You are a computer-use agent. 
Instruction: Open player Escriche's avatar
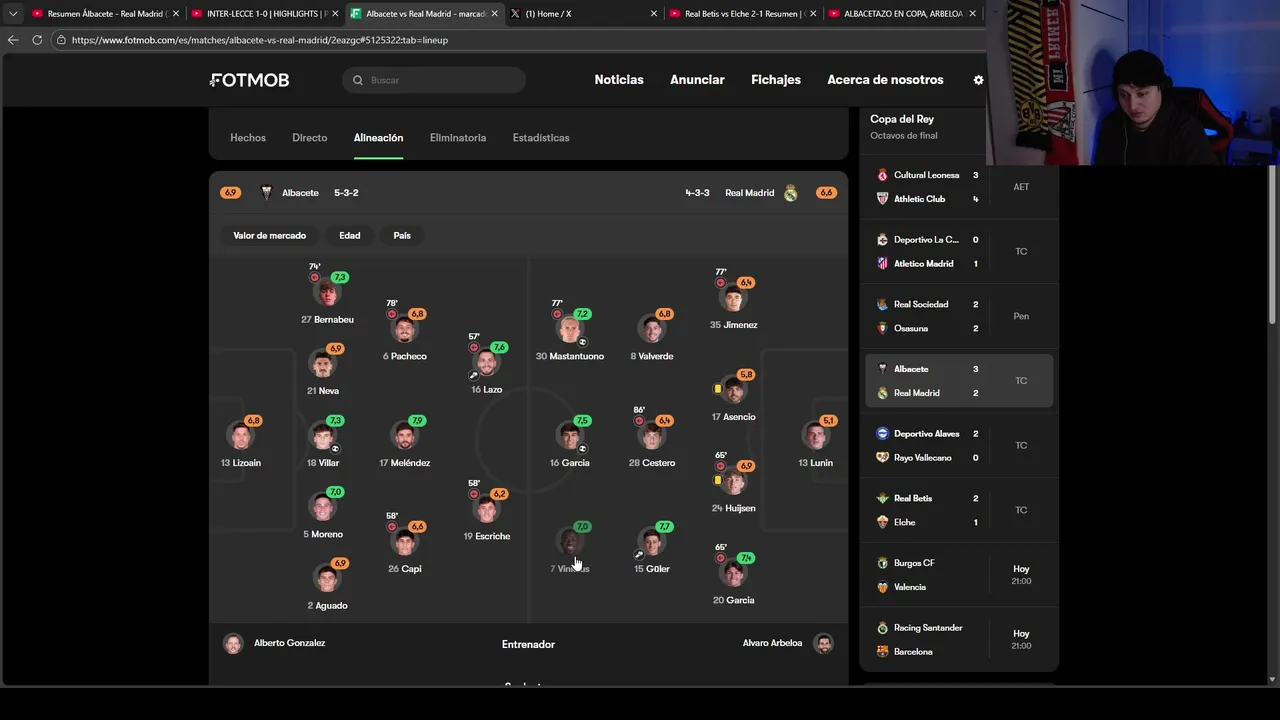[x=487, y=510]
